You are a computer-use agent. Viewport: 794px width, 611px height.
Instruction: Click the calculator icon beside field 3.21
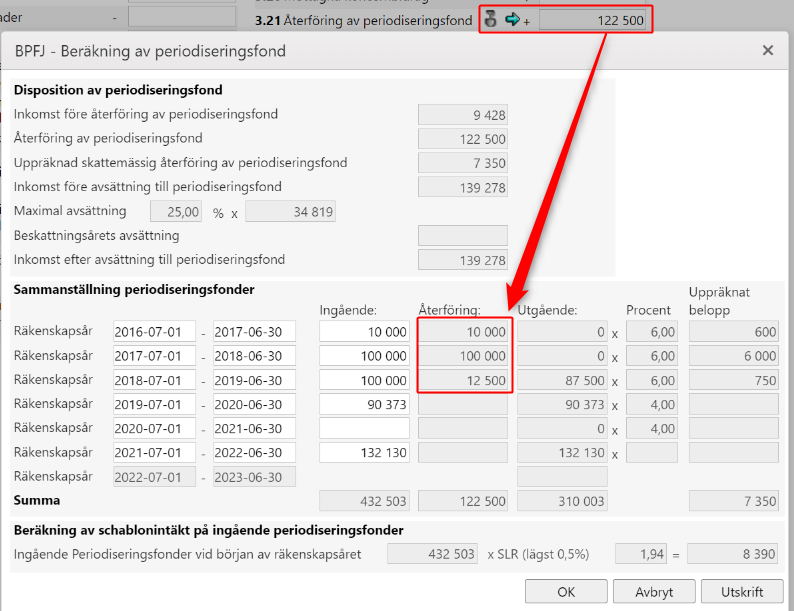490,19
